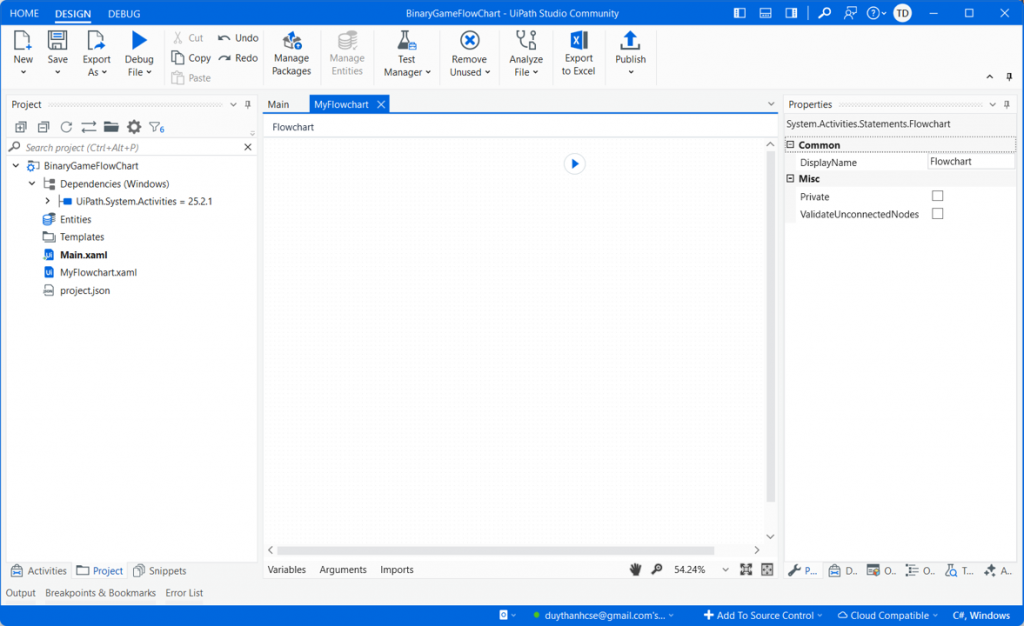Image resolution: width=1024 pixels, height=626 pixels.
Task: Open the Snippets panel tab
Action: (x=160, y=571)
